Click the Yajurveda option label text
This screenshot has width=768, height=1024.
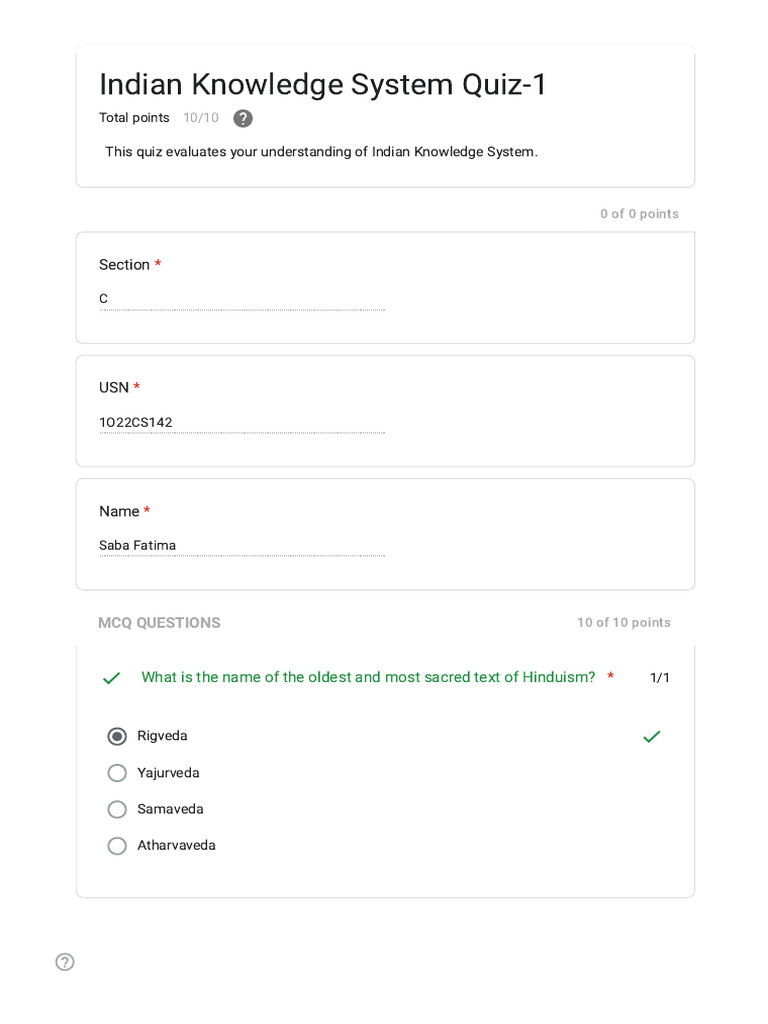tap(168, 773)
